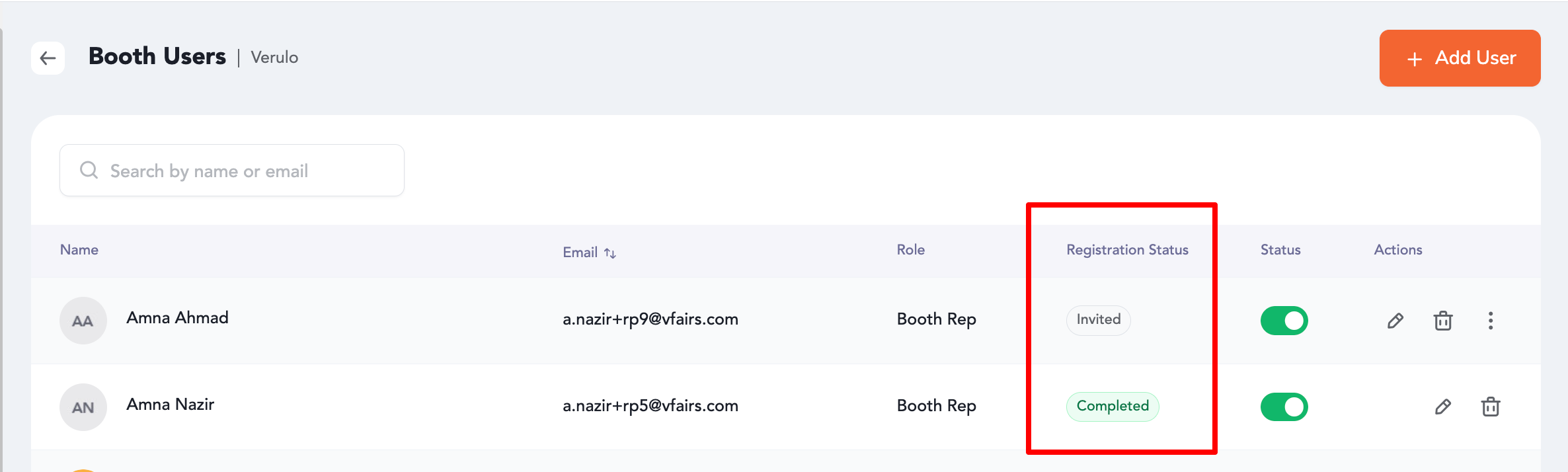Image resolution: width=1568 pixels, height=472 pixels.
Task: Click the Email column header
Action: (x=580, y=253)
